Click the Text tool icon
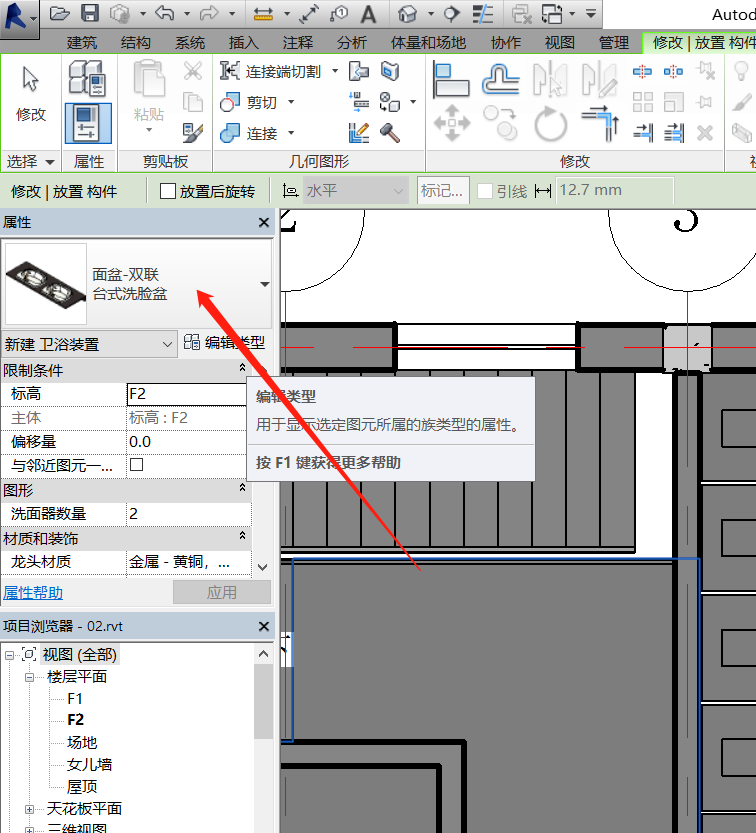The height and width of the screenshot is (833, 756). pos(368,14)
